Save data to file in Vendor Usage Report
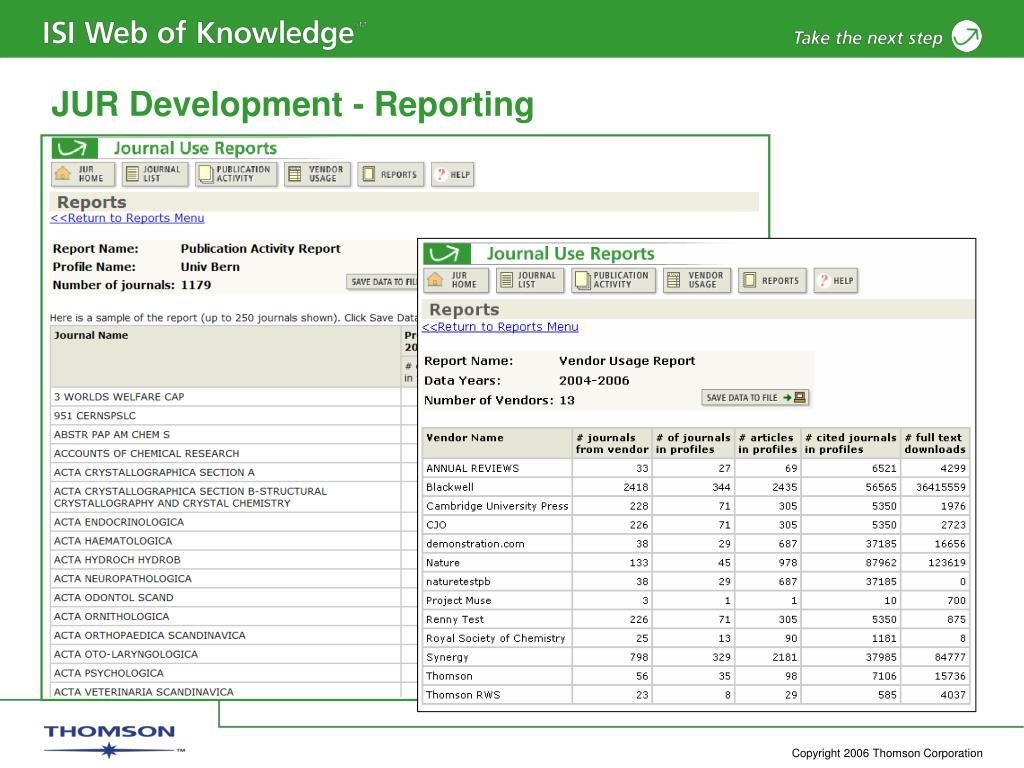 (x=755, y=398)
